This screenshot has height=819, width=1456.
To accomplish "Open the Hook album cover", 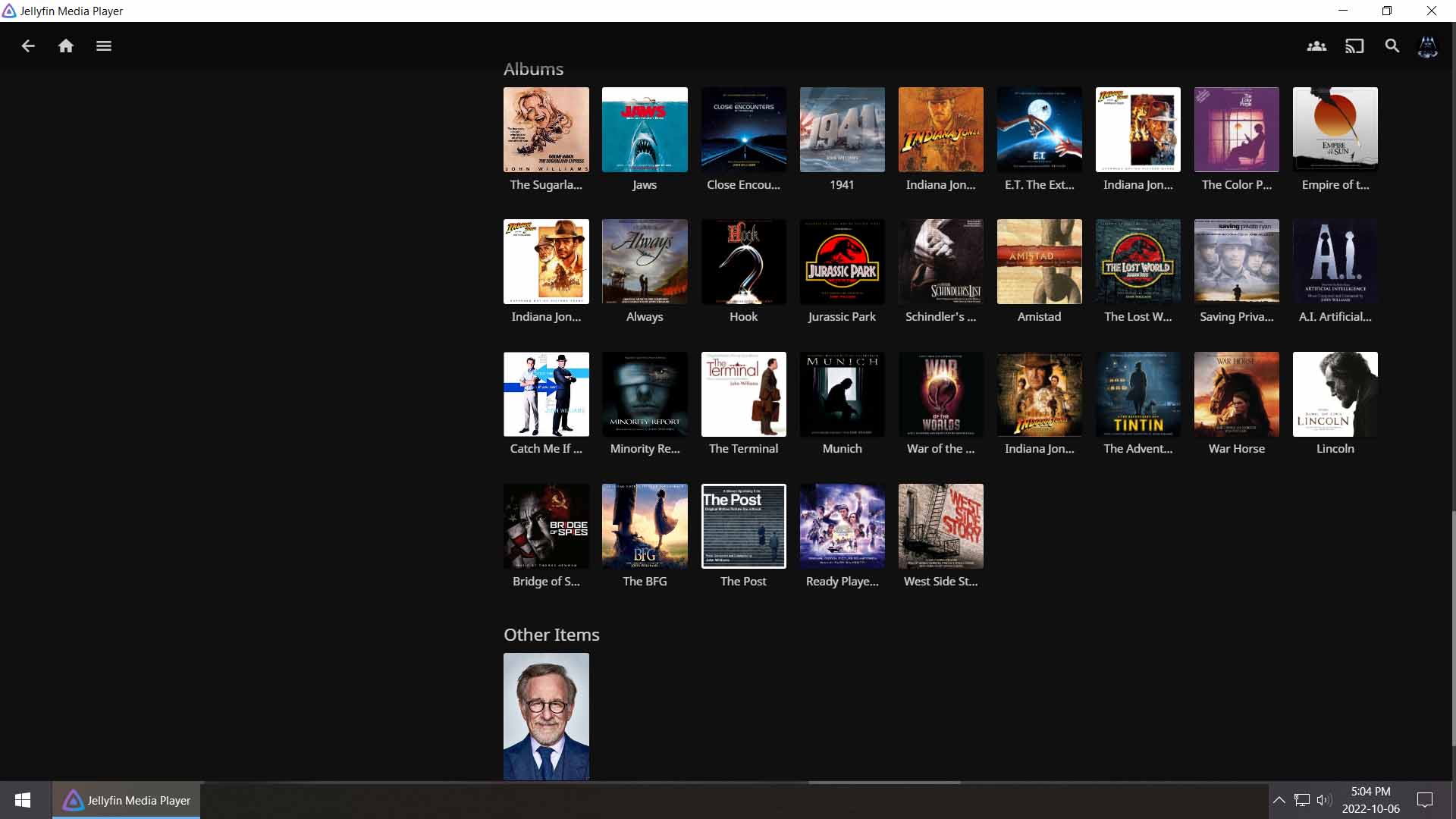I will [x=743, y=262].
